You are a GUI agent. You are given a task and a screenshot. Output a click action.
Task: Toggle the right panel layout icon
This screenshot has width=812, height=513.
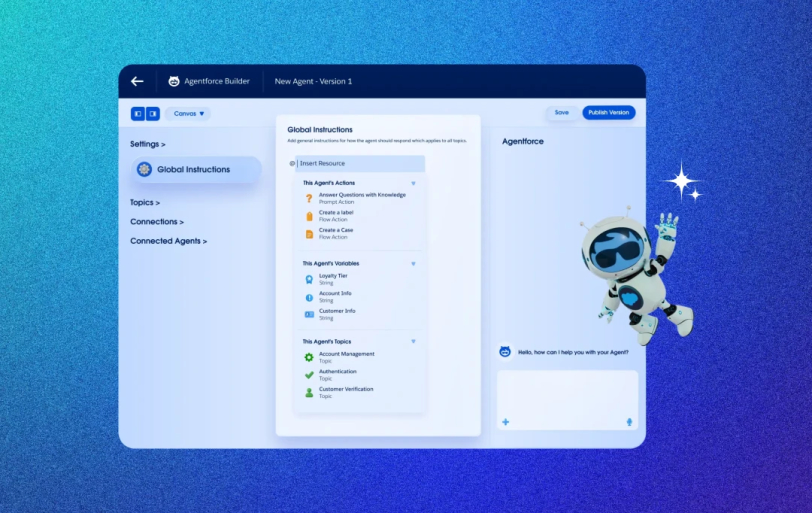click(x=153, y=114)
